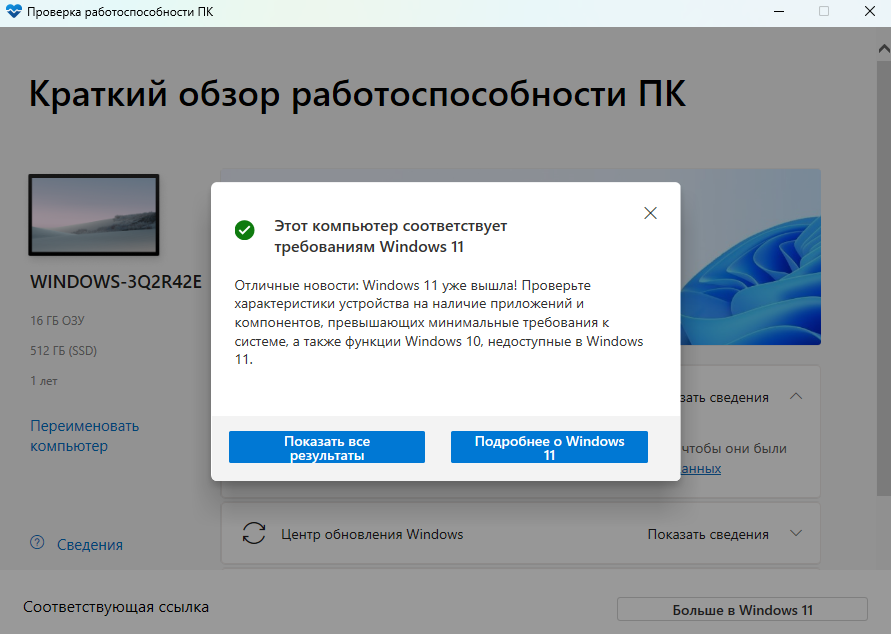Open 'Подробнее о Windows 11' button
Viewport: 891px width, 634px height.
(x=549, y=447)
